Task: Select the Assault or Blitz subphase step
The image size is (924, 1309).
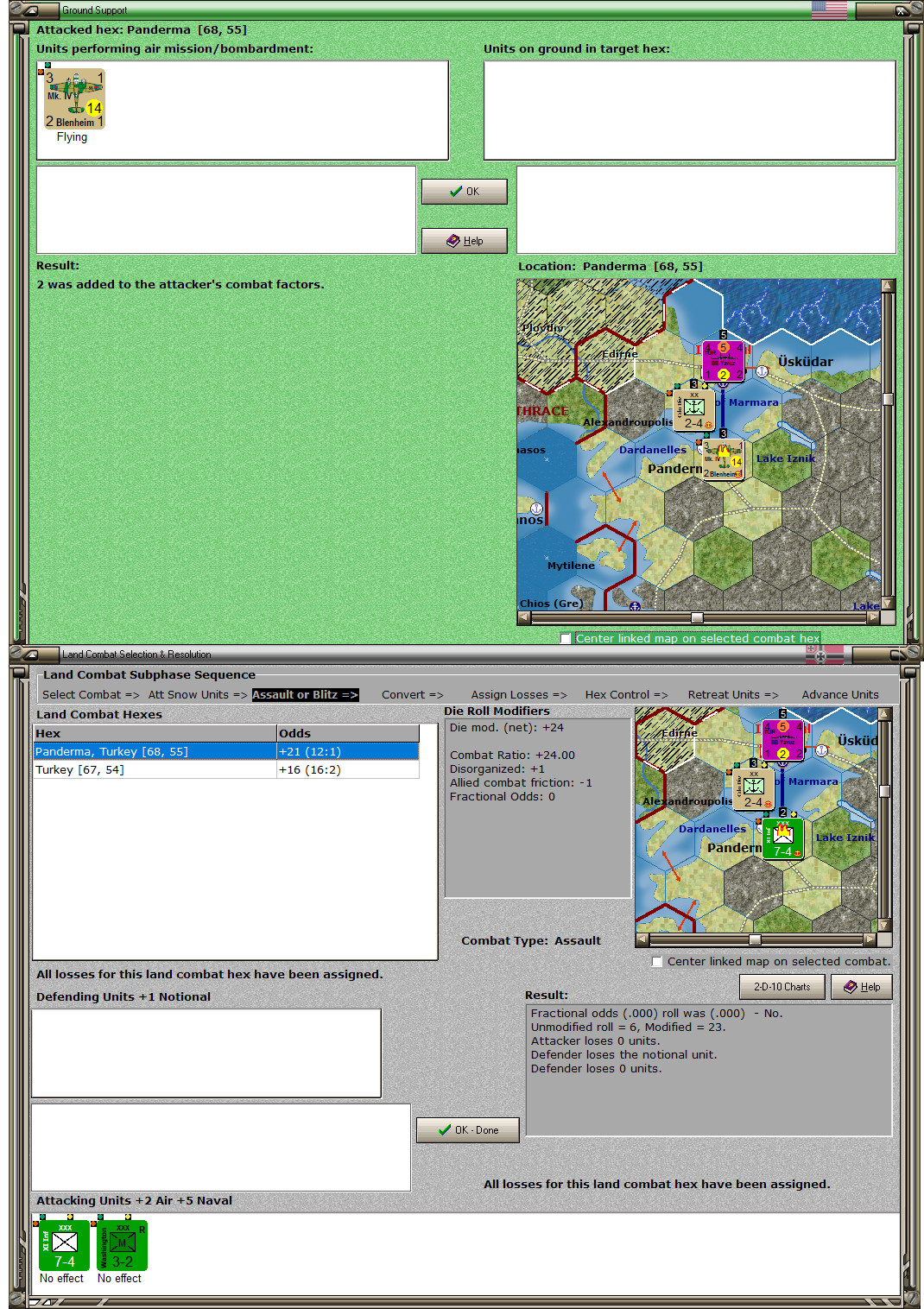Action: (x=305, y=695)
